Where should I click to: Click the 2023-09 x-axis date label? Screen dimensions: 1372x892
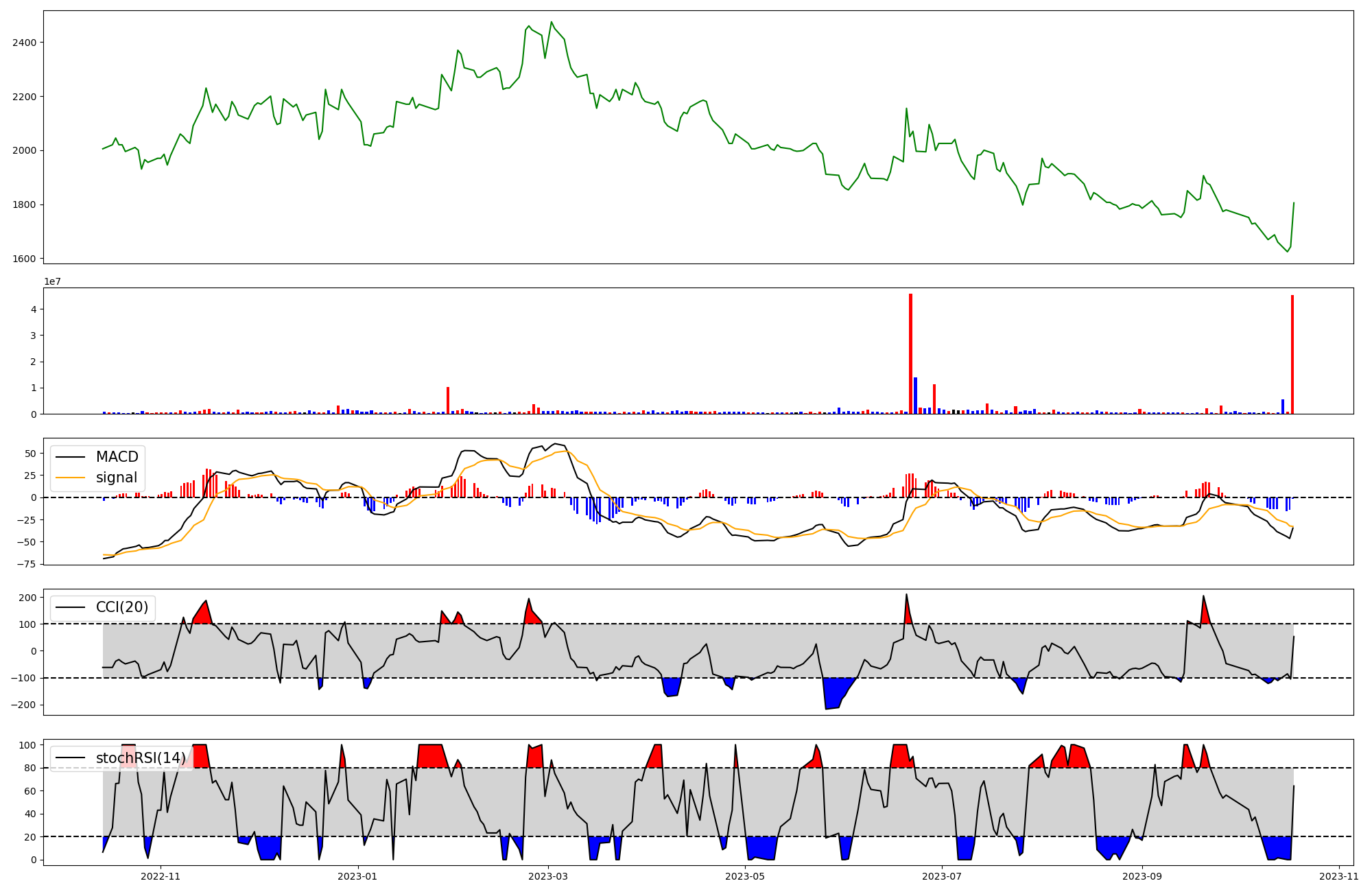(1142, 876)
